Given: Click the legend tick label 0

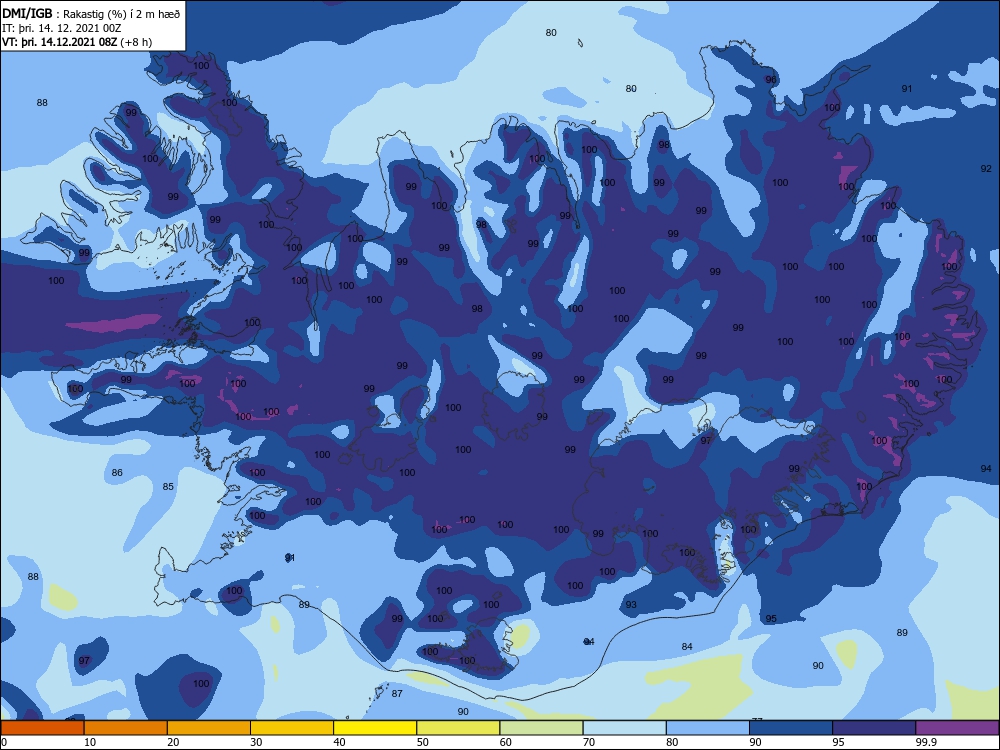Looking at the screenshot, I should pyautogui.click(x=4, y=742).
